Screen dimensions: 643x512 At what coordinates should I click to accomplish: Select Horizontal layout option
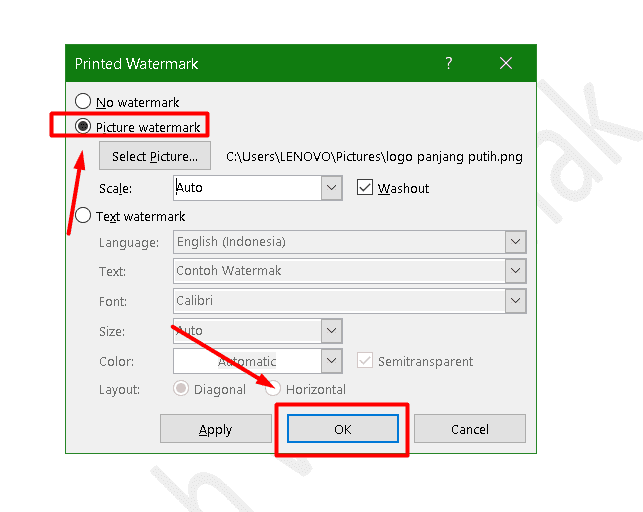[274, 389]
